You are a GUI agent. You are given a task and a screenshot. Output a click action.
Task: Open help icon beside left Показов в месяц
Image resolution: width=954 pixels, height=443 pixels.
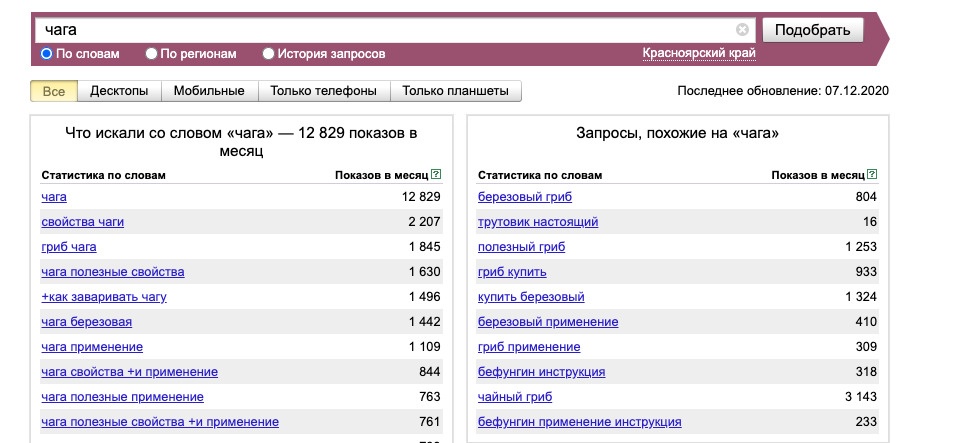click(x=436, y=175)
